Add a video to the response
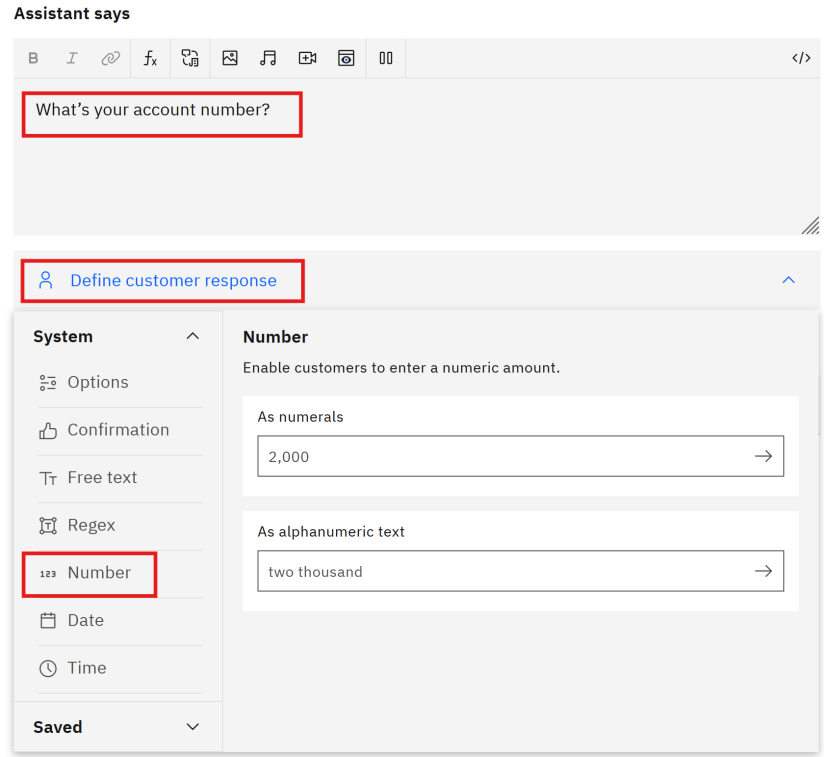Viewport: 824px width, 757px height. coord(307,58)
